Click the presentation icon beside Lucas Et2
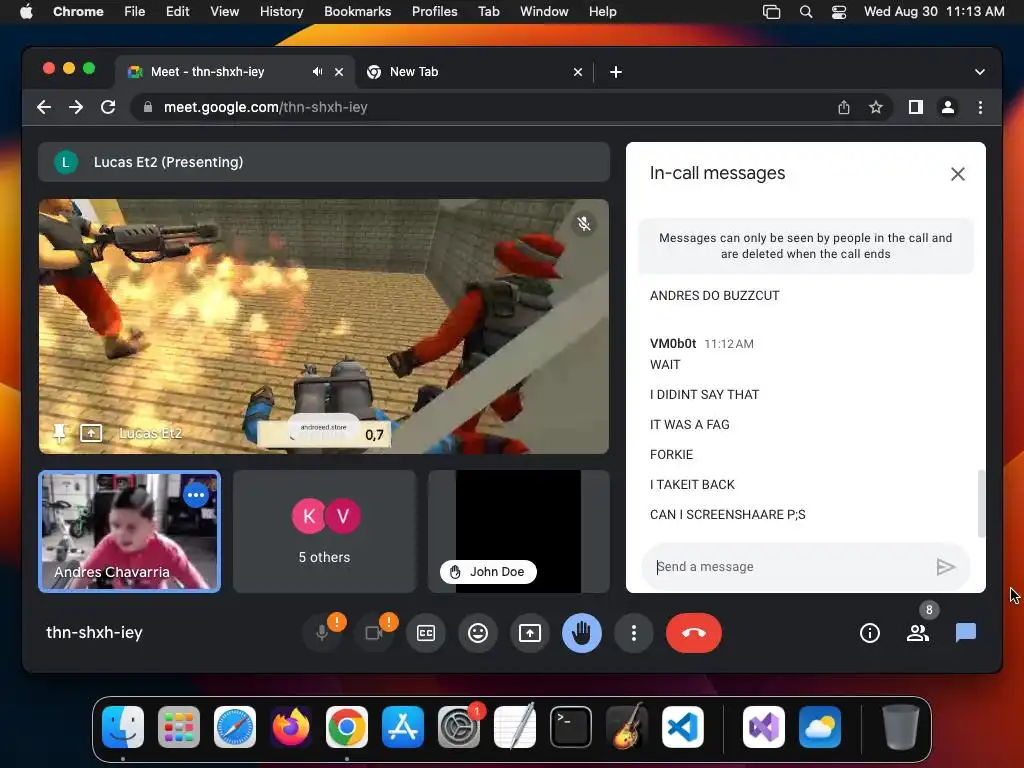 91,433
